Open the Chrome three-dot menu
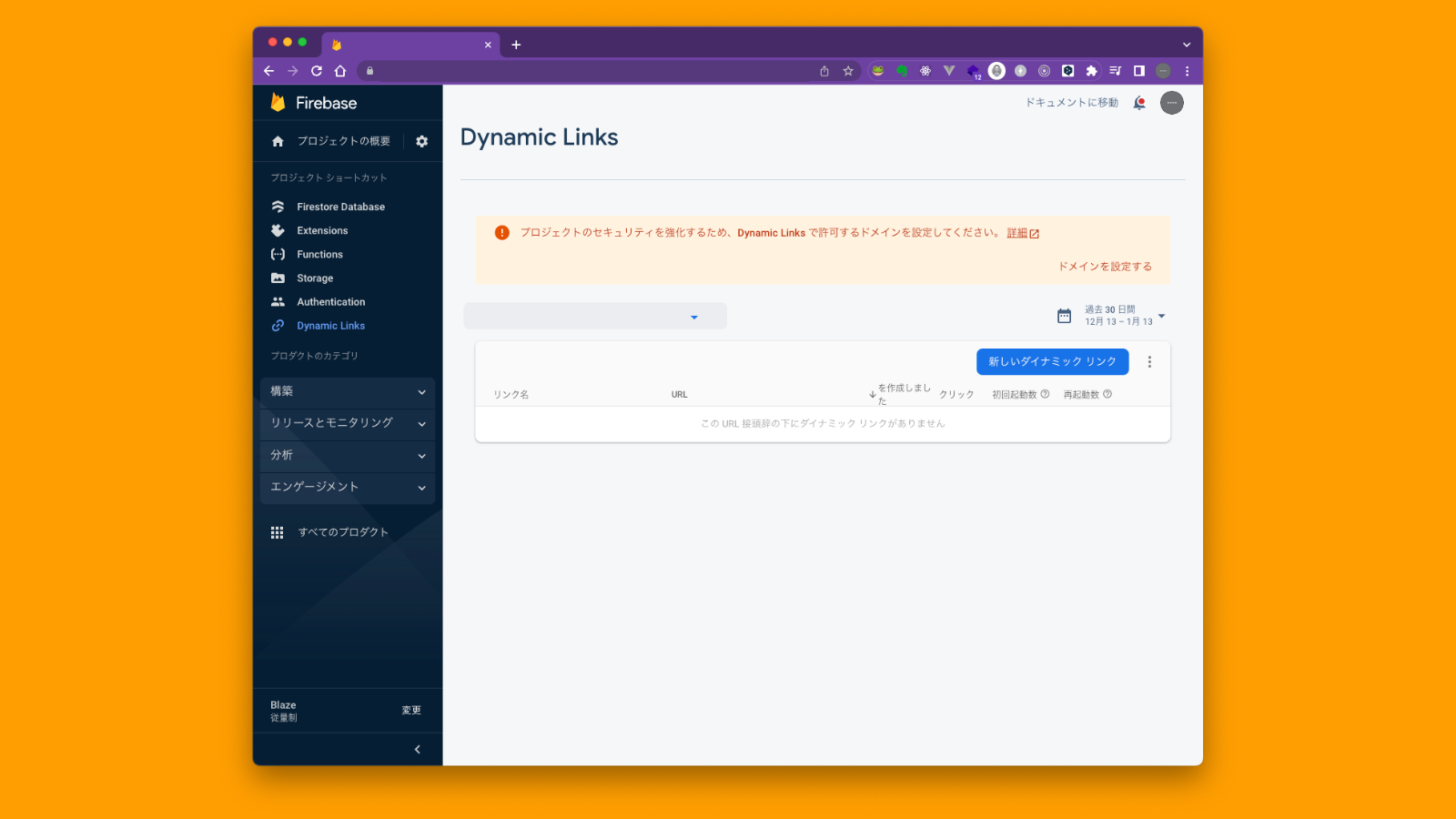Screen dimensions: 1456x819 (x=1187, y=71)
